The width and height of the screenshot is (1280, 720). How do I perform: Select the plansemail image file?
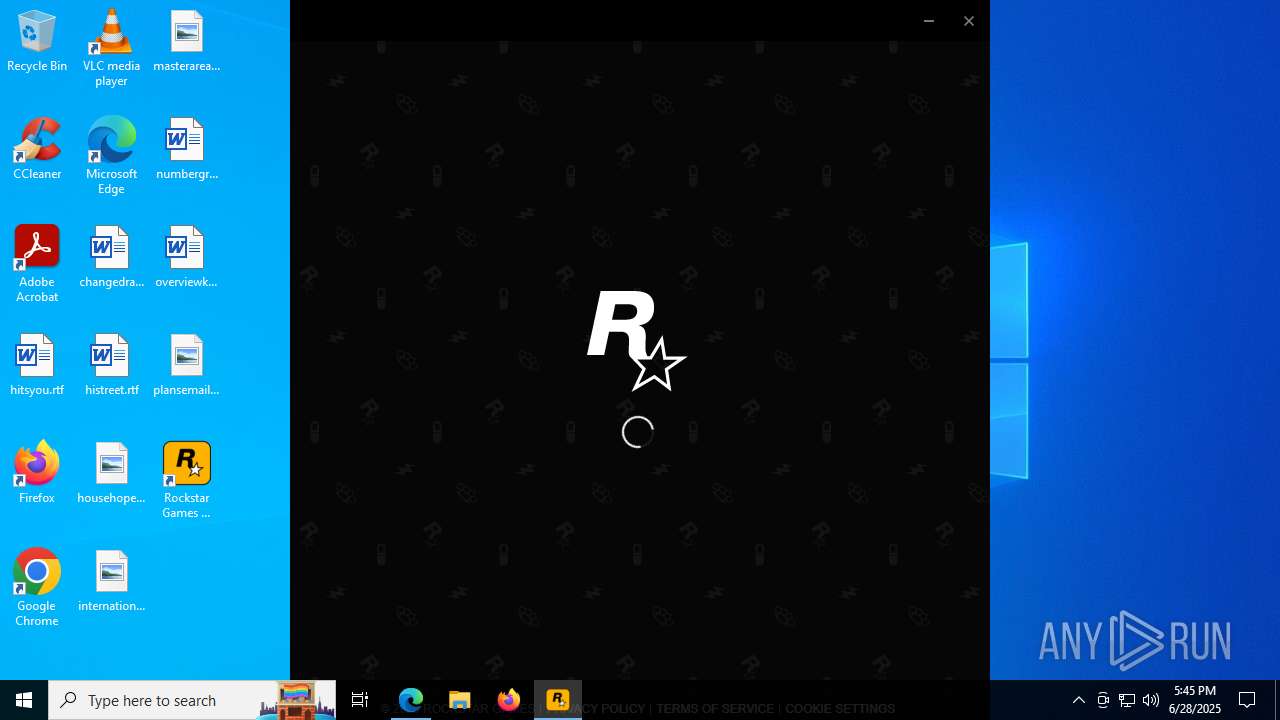coord(186,366)
